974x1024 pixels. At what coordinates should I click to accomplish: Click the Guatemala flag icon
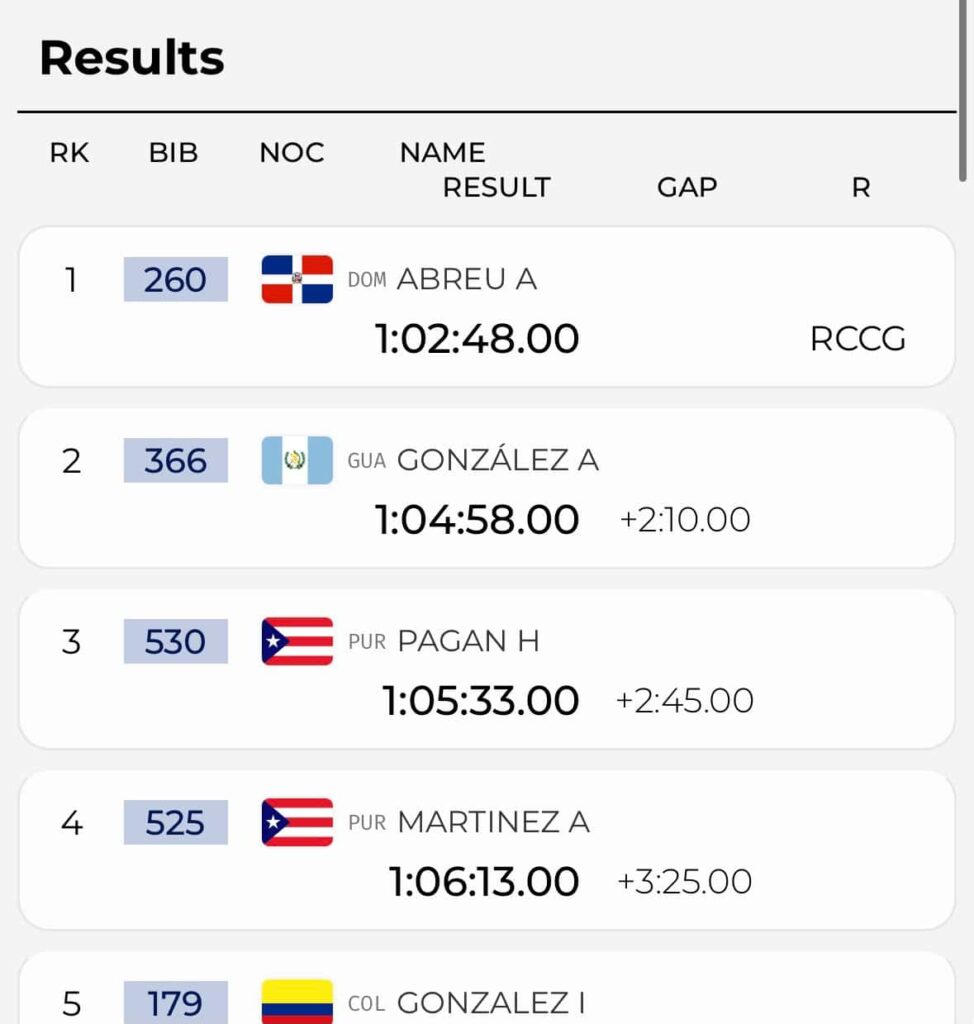297,460
